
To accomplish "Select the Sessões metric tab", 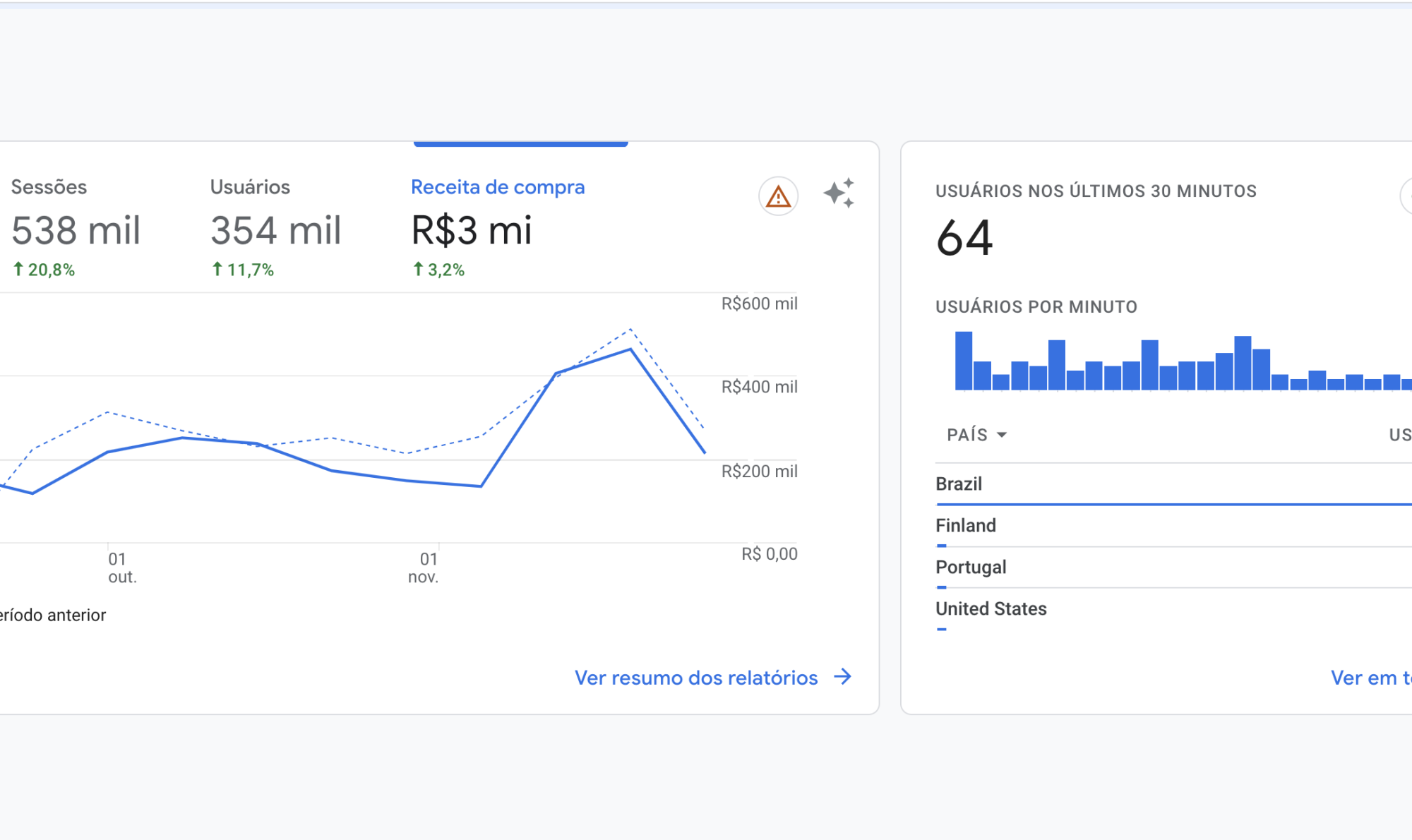I will [x=76, y=226].
